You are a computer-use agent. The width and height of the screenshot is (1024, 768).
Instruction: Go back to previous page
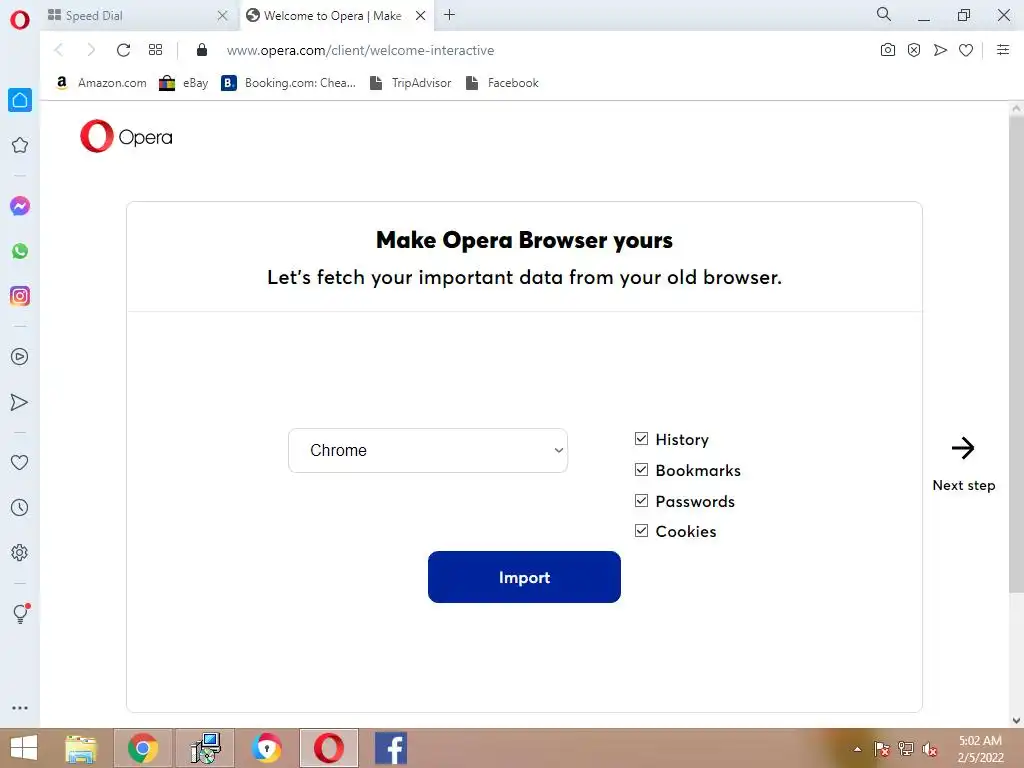(x=59, y=50)
